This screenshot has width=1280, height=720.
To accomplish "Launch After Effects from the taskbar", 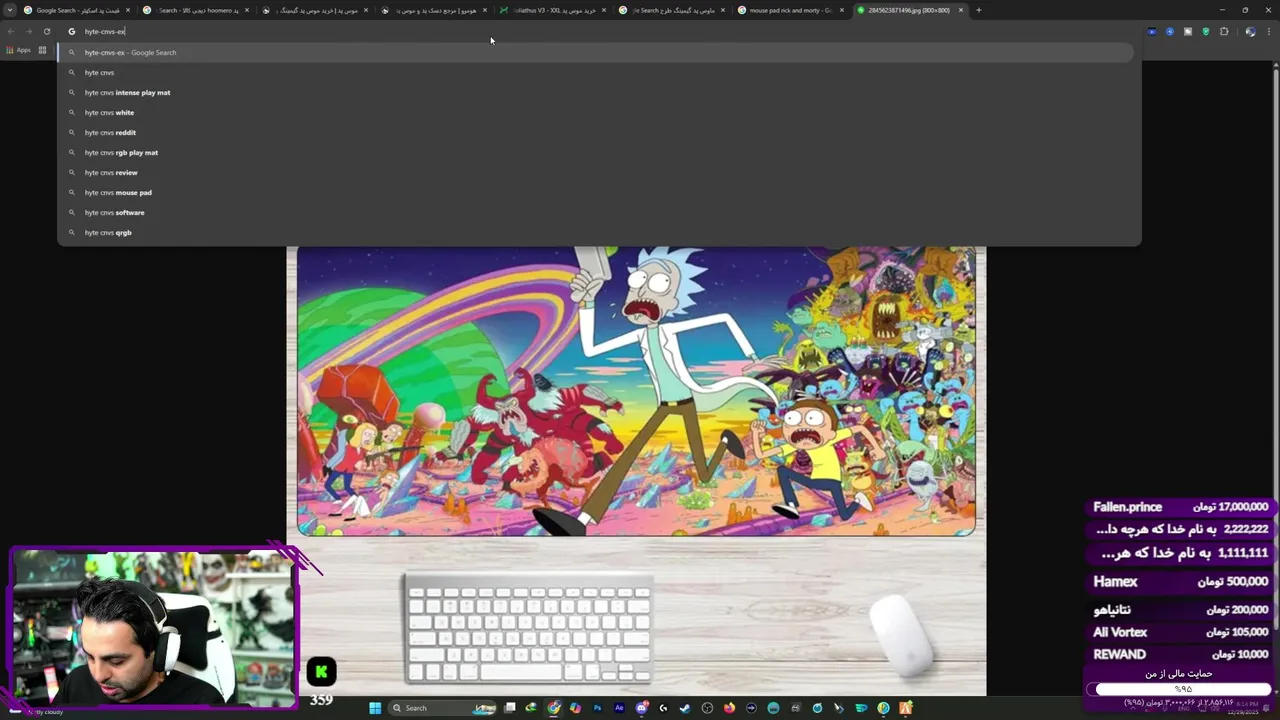I will tap(619, 708).
